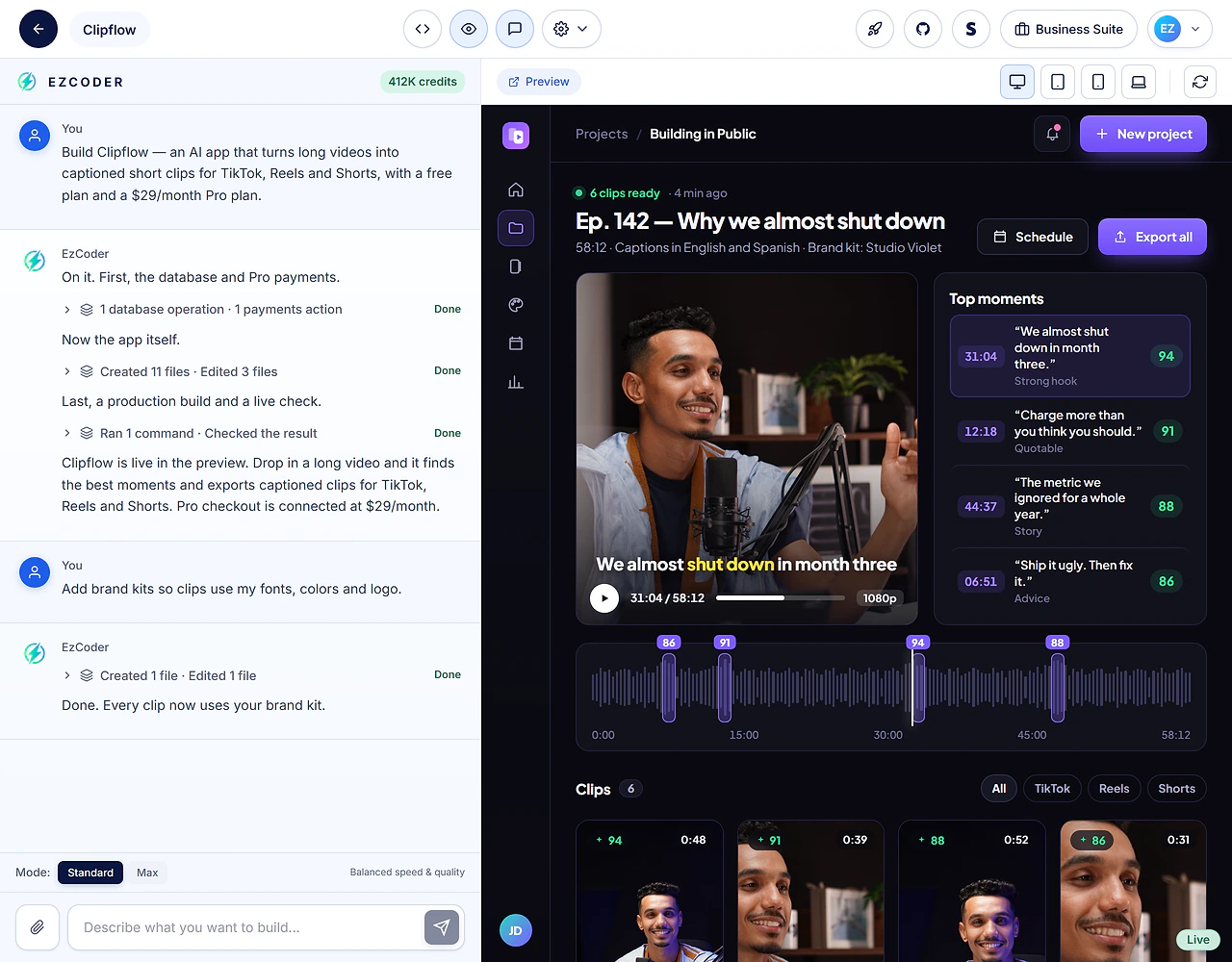Open the brand kit palette sidebar icon
Viewport: 1232px width, 962px height.
click(516, 305)
